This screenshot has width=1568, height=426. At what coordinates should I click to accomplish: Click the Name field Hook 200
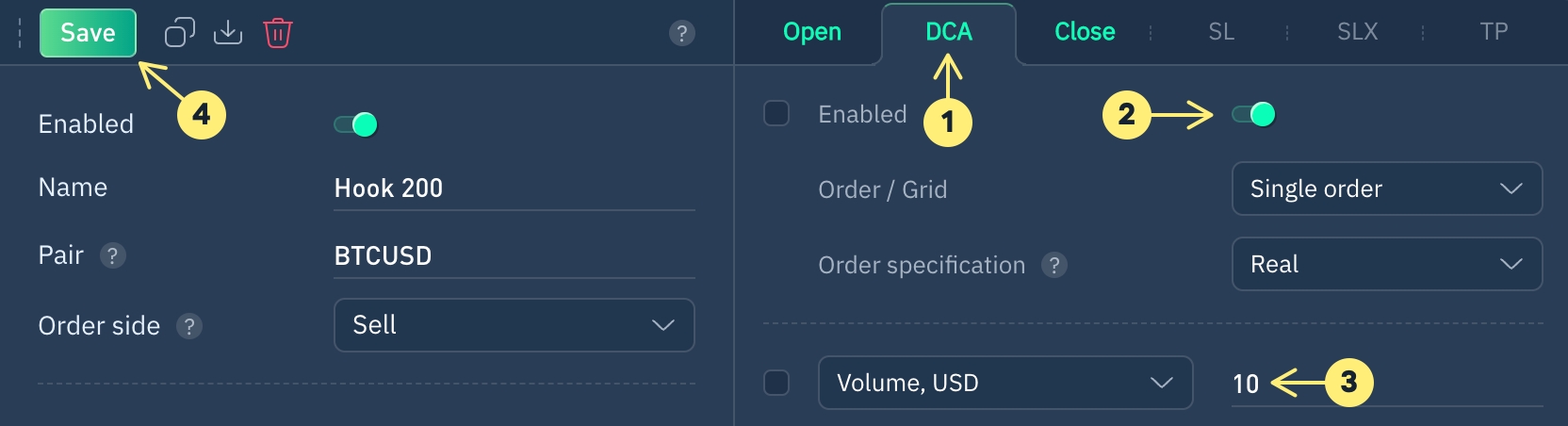click(514, 188)
